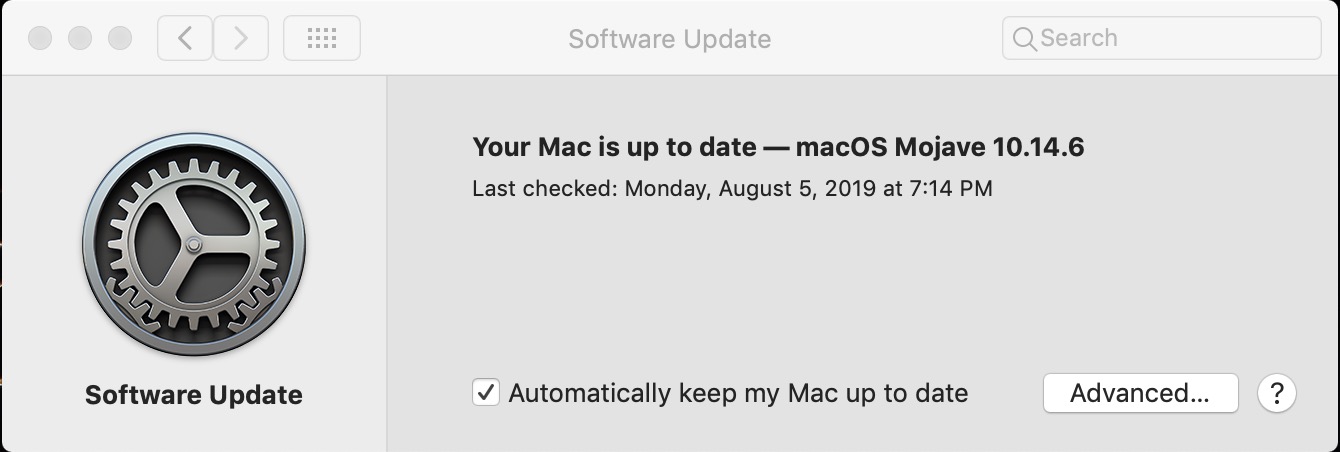Image resolution: width=1340 pixels, height=452 pixels.
Task: Click the 'macOS Mojave 10.14.6' version text
Action: (940, 148)
